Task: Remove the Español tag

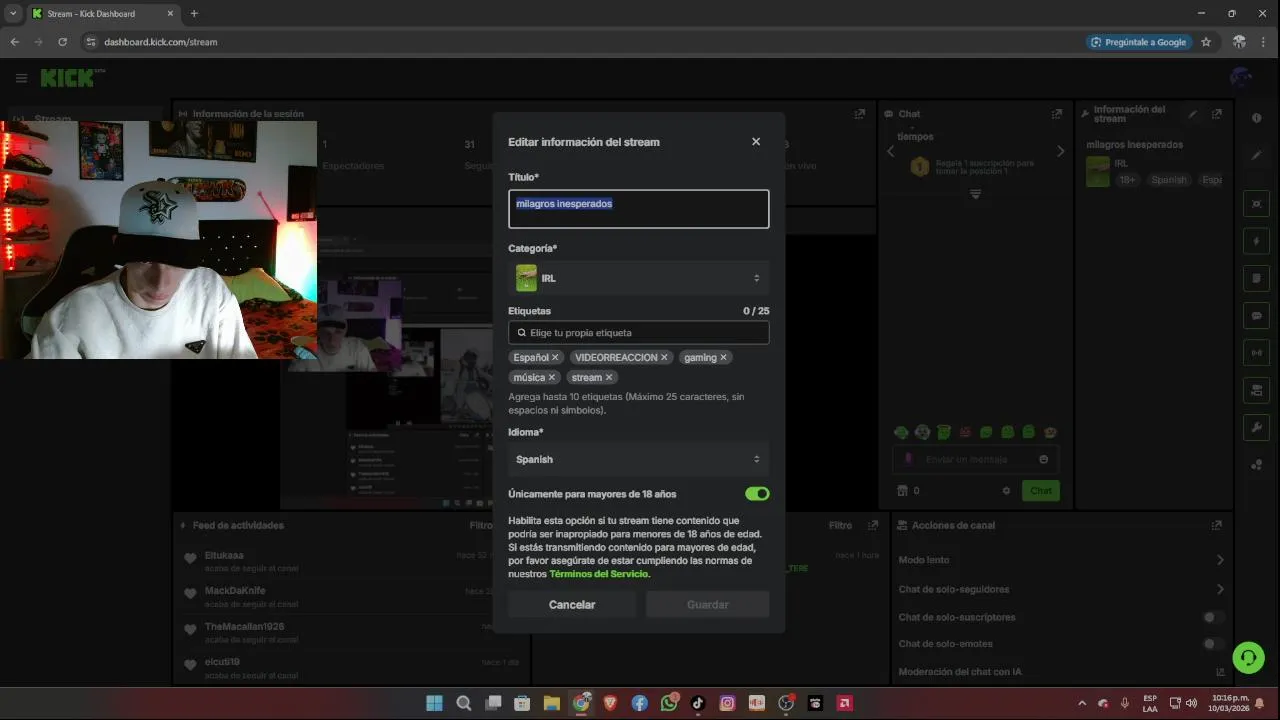Action: [x=555, y=357]
